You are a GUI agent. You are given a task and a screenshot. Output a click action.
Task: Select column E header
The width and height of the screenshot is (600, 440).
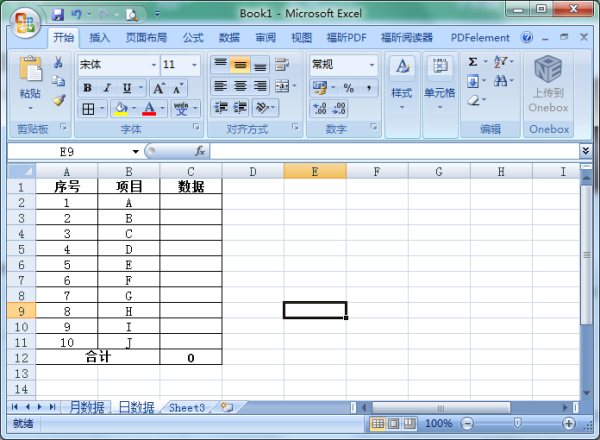point(315,171)
